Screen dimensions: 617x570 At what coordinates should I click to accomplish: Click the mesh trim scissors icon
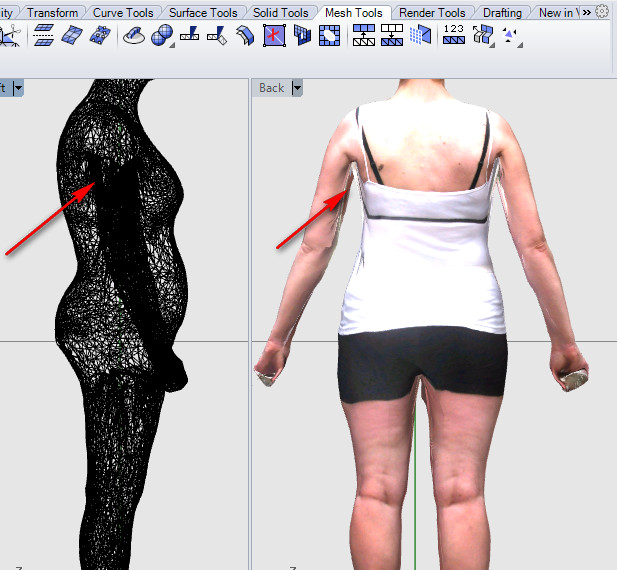coord(10,35)
